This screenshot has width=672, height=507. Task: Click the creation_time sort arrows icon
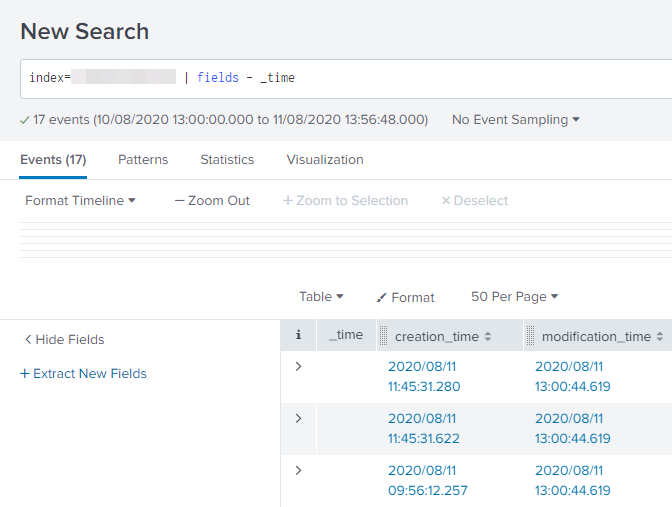click(x=488, y=337)
